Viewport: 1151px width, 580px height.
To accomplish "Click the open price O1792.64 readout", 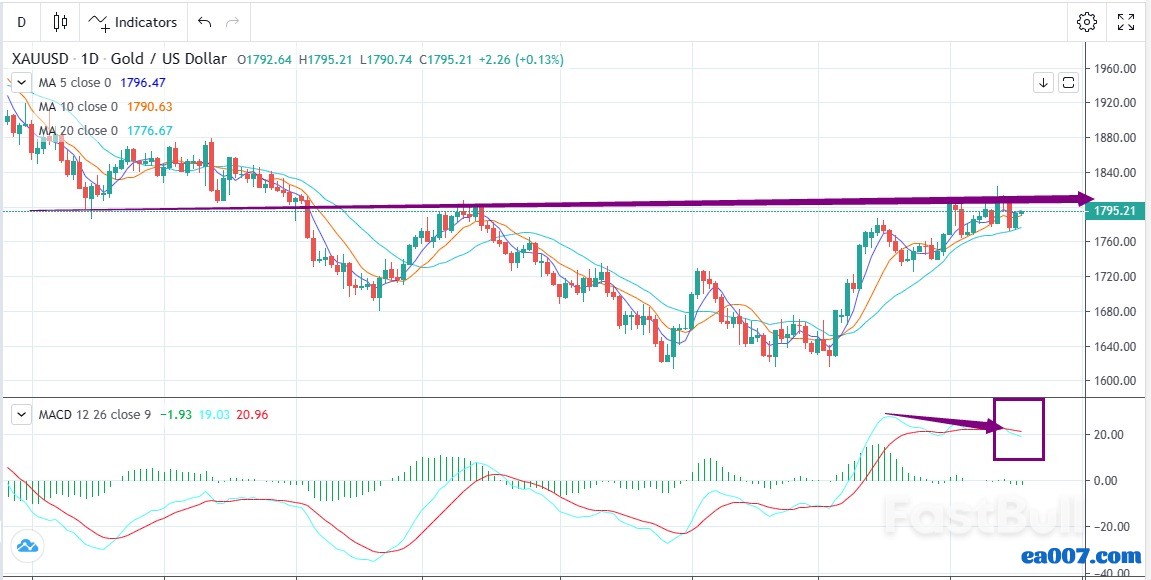I will 264,59.
